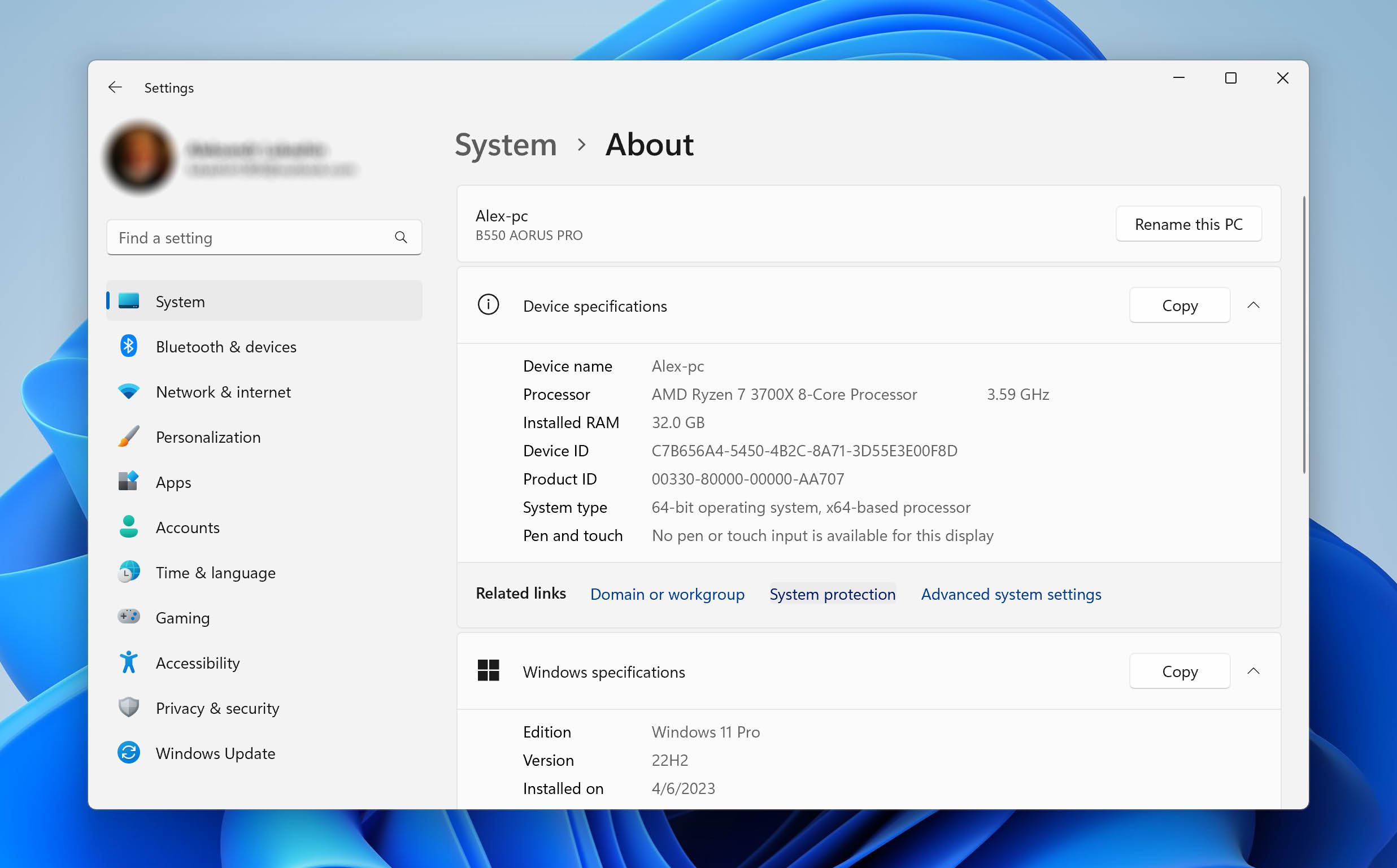Click the processor speed 3.59 GHz

[x=1017, y=394]
